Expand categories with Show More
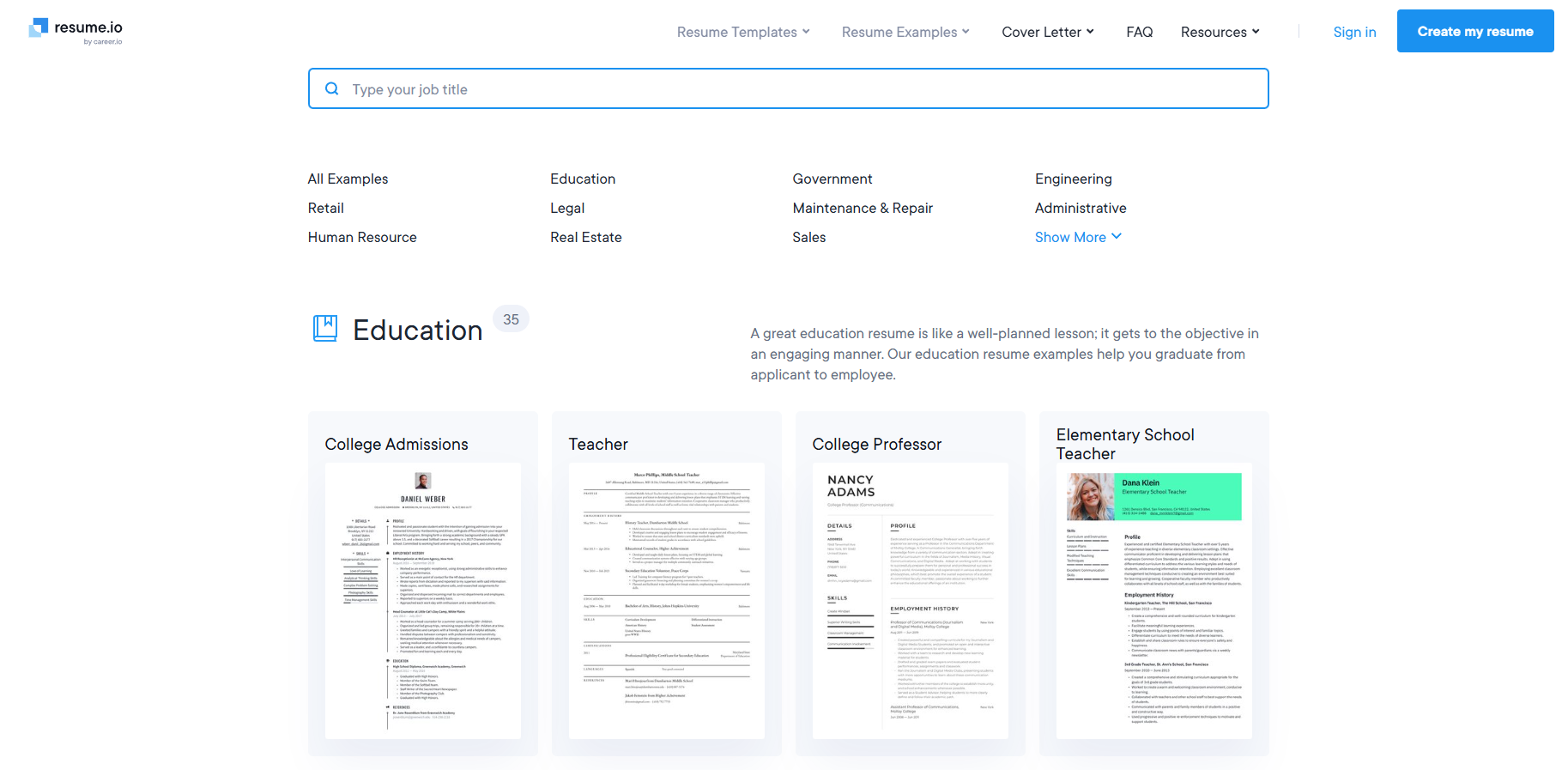Viewport: 1568px width, 770px height. tap(1078, 237)
